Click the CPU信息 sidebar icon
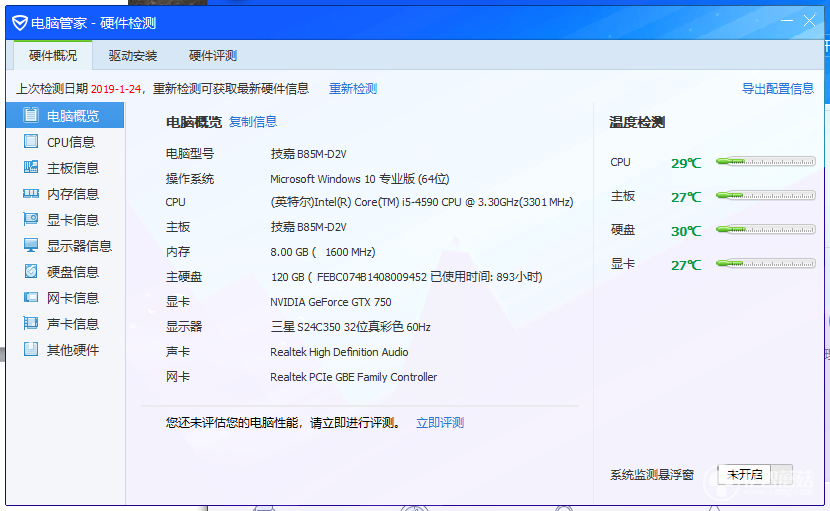Screen dimensions: 830x511 pos(31,141)
